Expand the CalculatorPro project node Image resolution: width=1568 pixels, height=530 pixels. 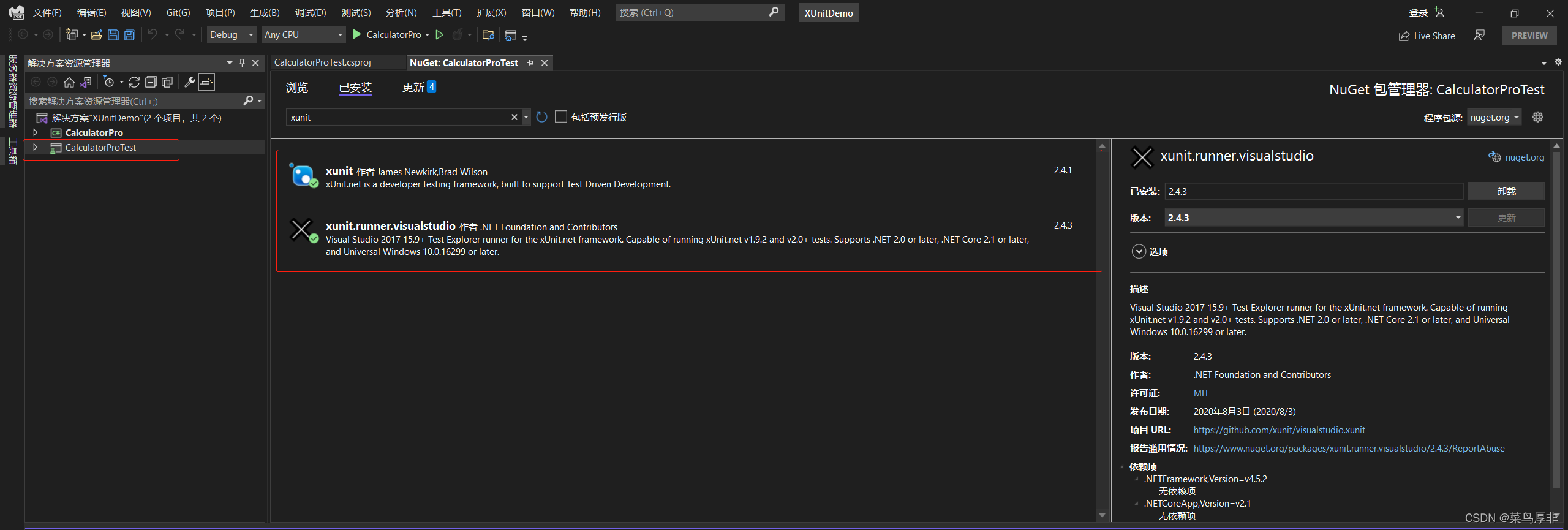(x=36, y=132)
